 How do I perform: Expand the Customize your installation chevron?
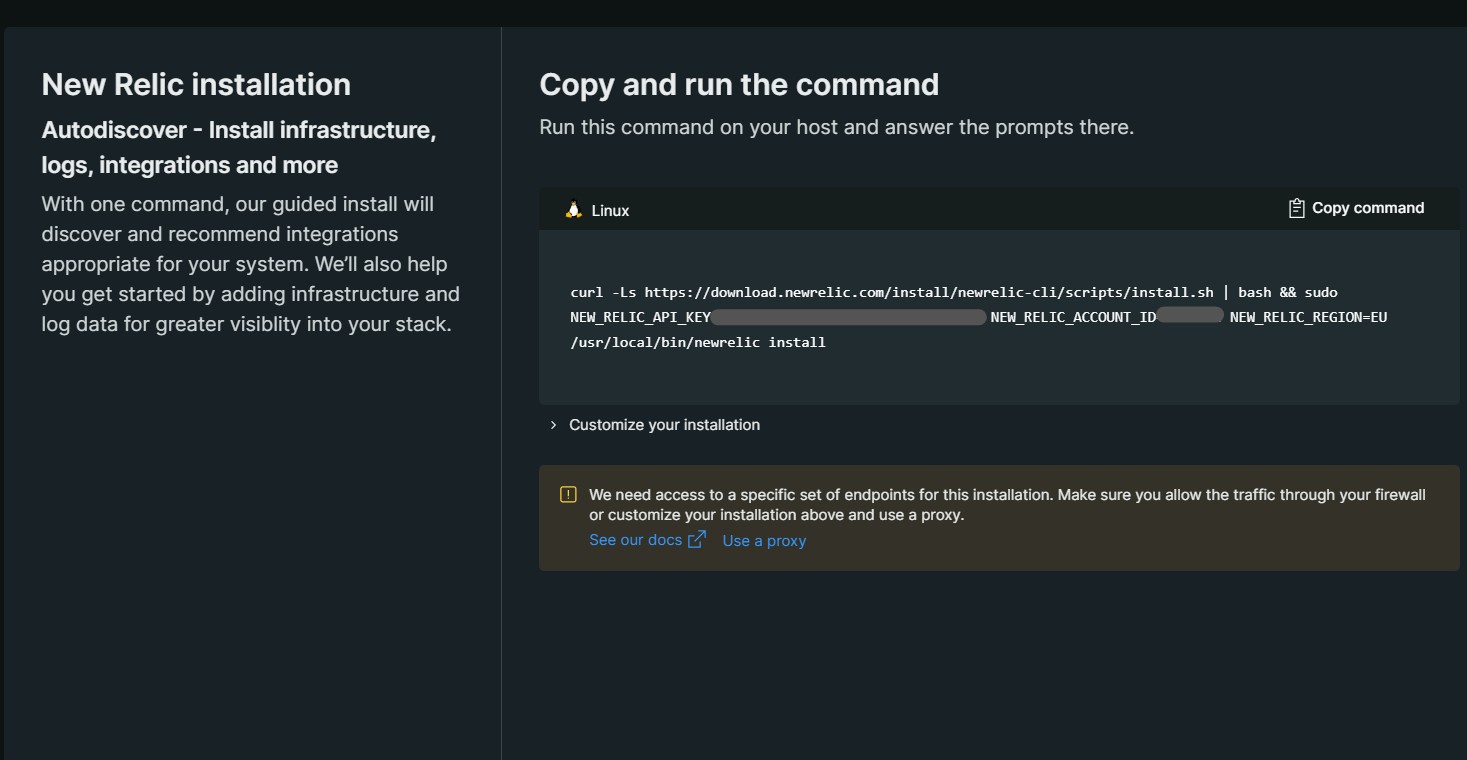553,425
